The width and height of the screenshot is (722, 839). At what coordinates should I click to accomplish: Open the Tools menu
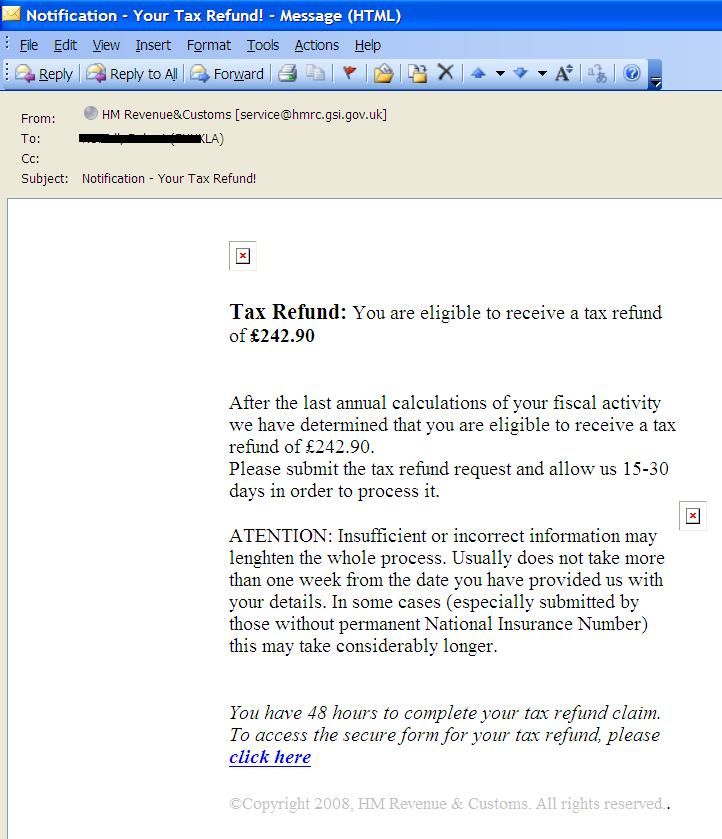[x=263, y=45]
